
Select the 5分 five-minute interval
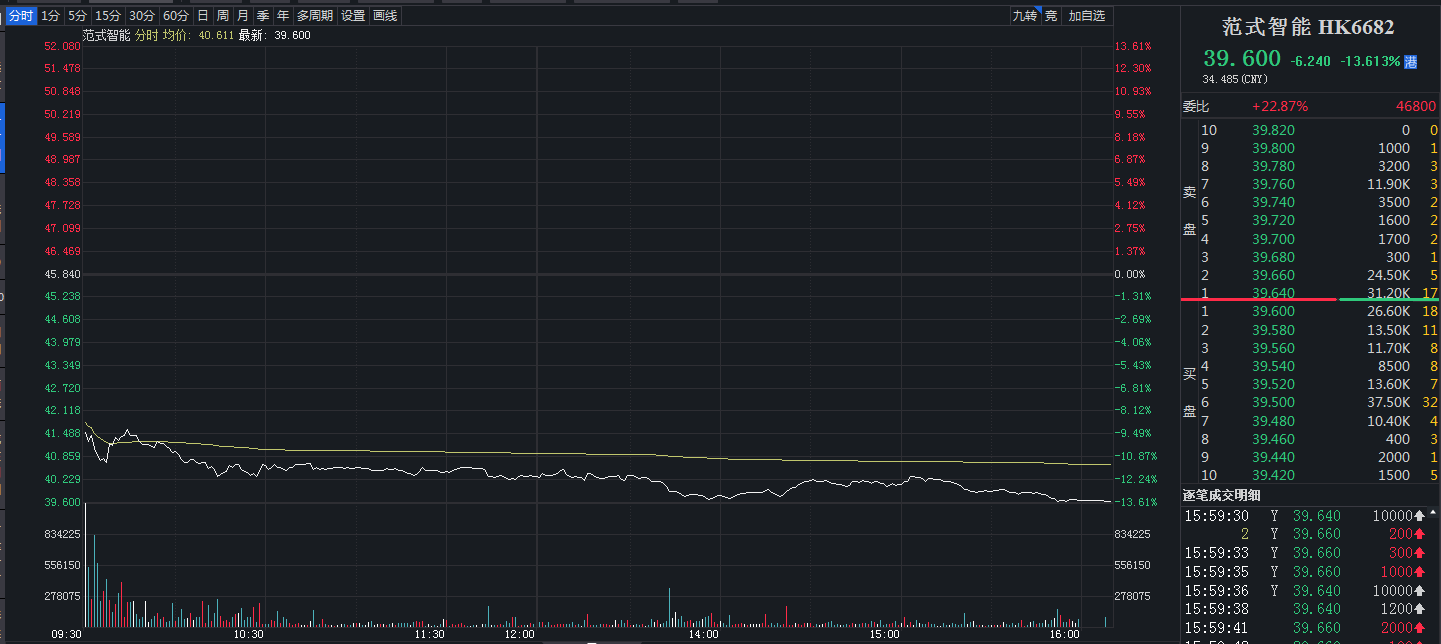(78, 15)
